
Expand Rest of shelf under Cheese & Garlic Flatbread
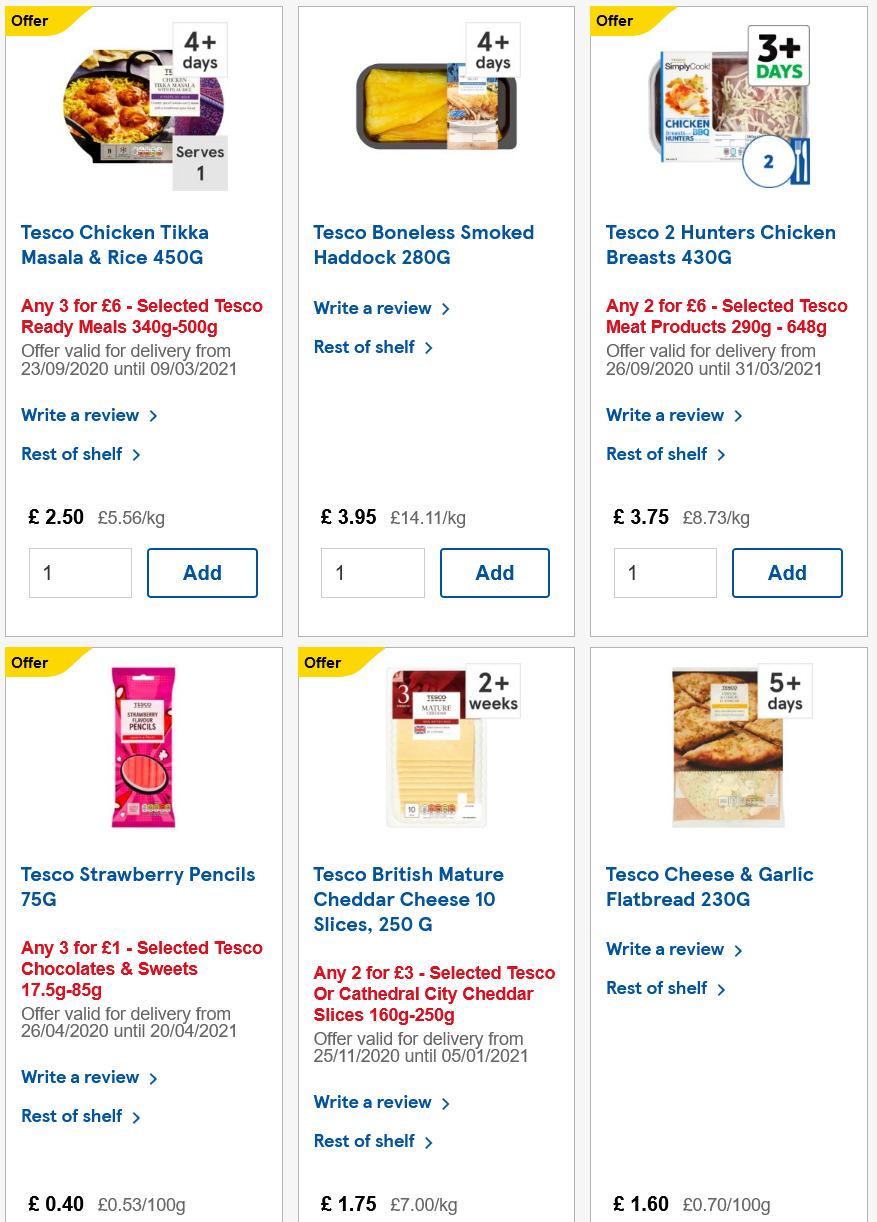tap(656, 988)
